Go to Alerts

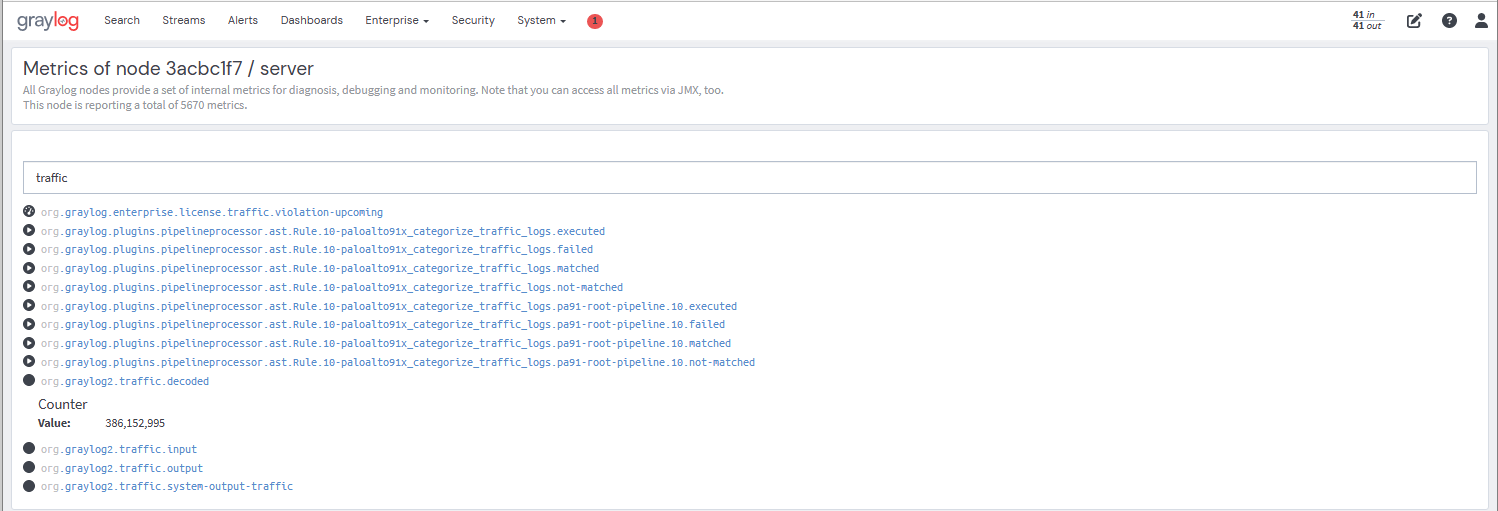tap(243, 20)
